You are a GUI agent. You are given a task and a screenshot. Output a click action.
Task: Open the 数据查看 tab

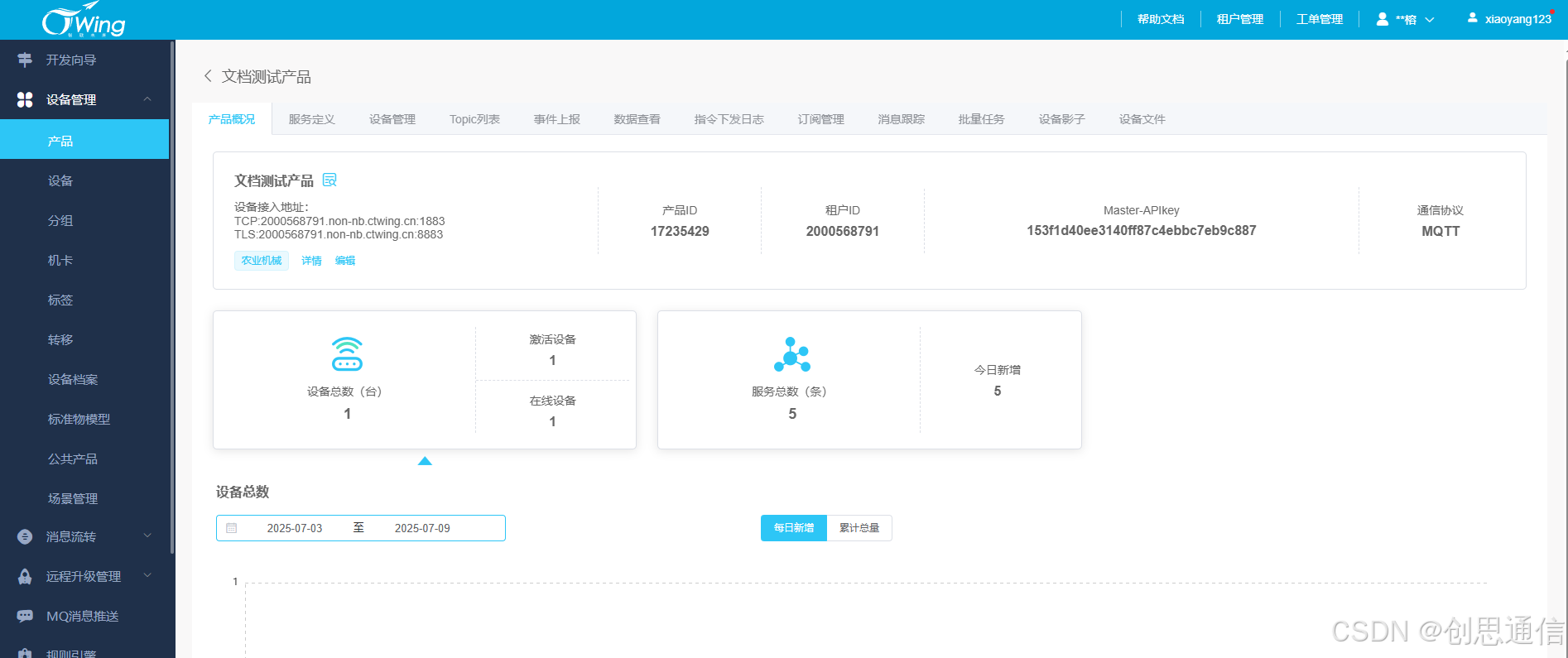(x=637, y=119)
